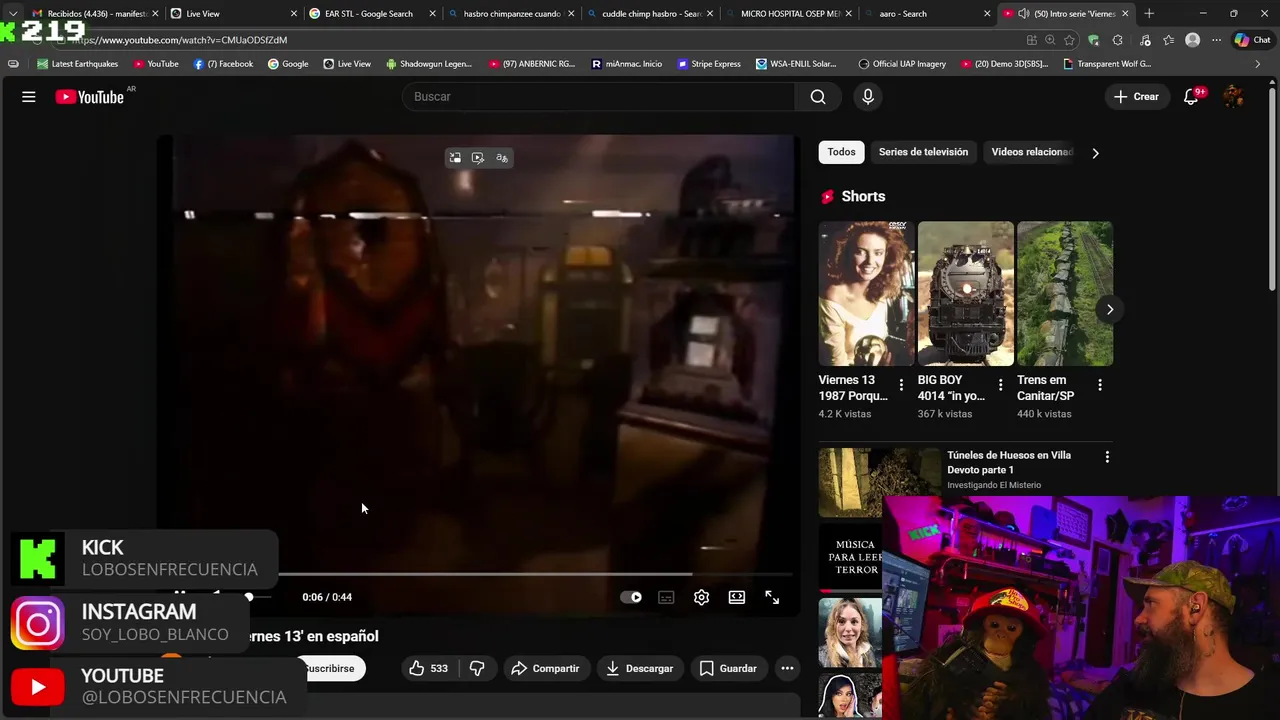1280x720 pixels.
Task: Open player settings gear
Action: click(702, 597)
